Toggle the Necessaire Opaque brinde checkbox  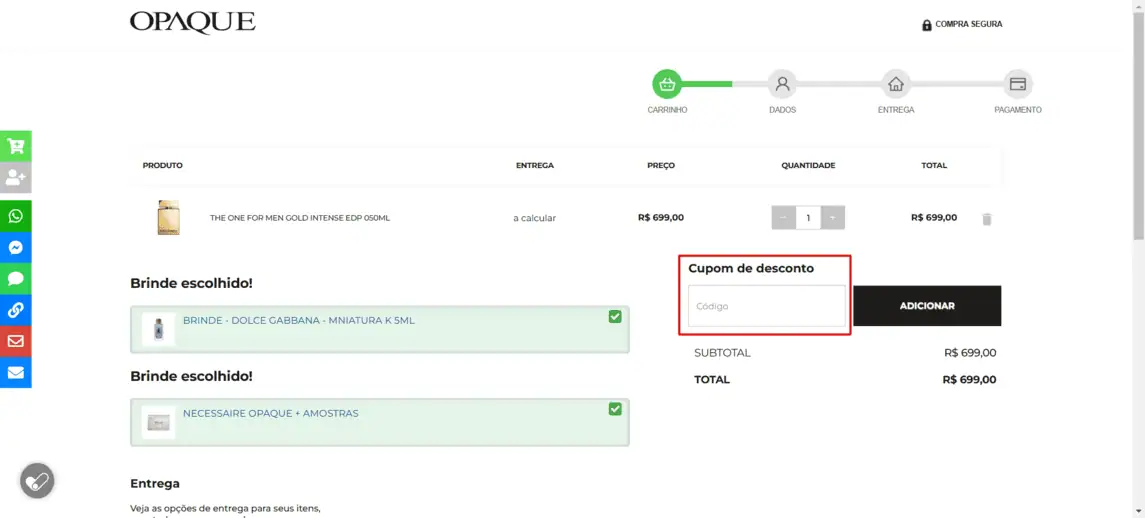click(x=615, y=409)
